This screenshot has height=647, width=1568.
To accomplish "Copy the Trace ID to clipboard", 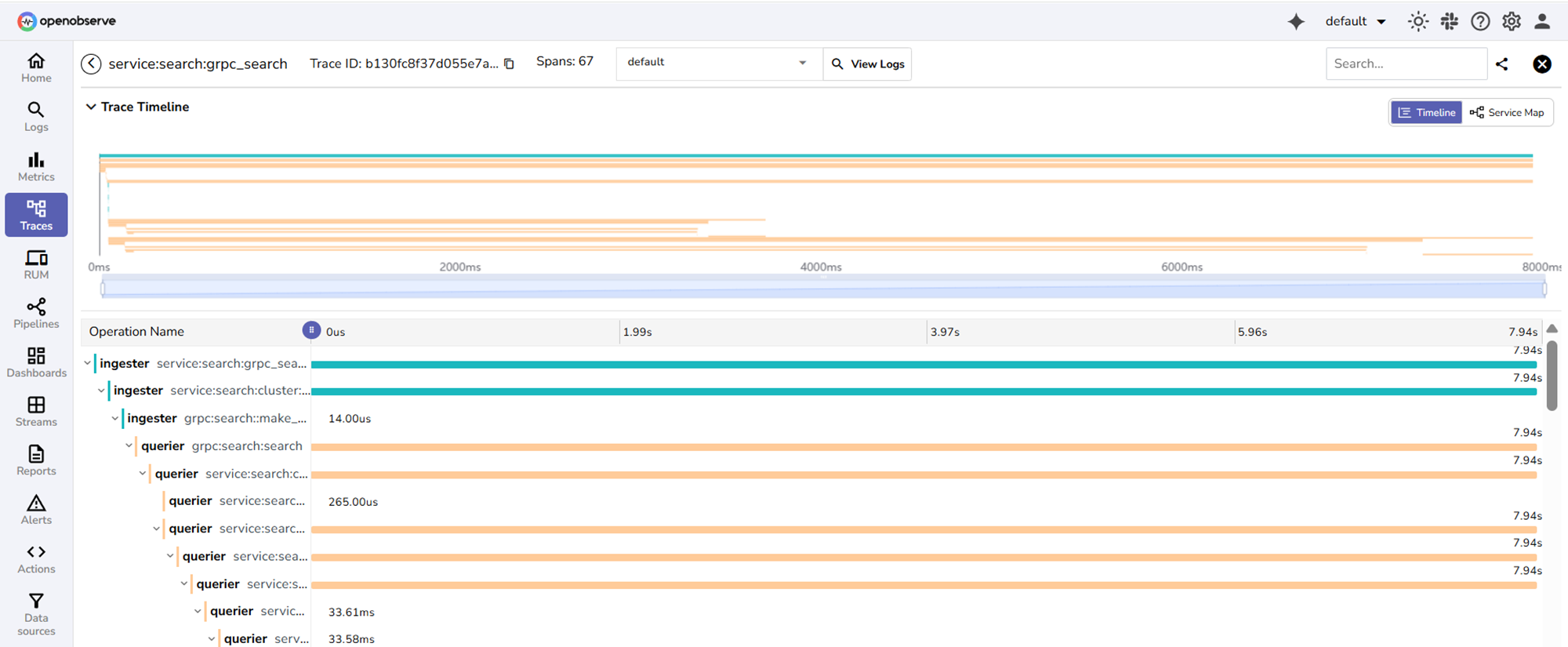I will click(x=509, y=64).
